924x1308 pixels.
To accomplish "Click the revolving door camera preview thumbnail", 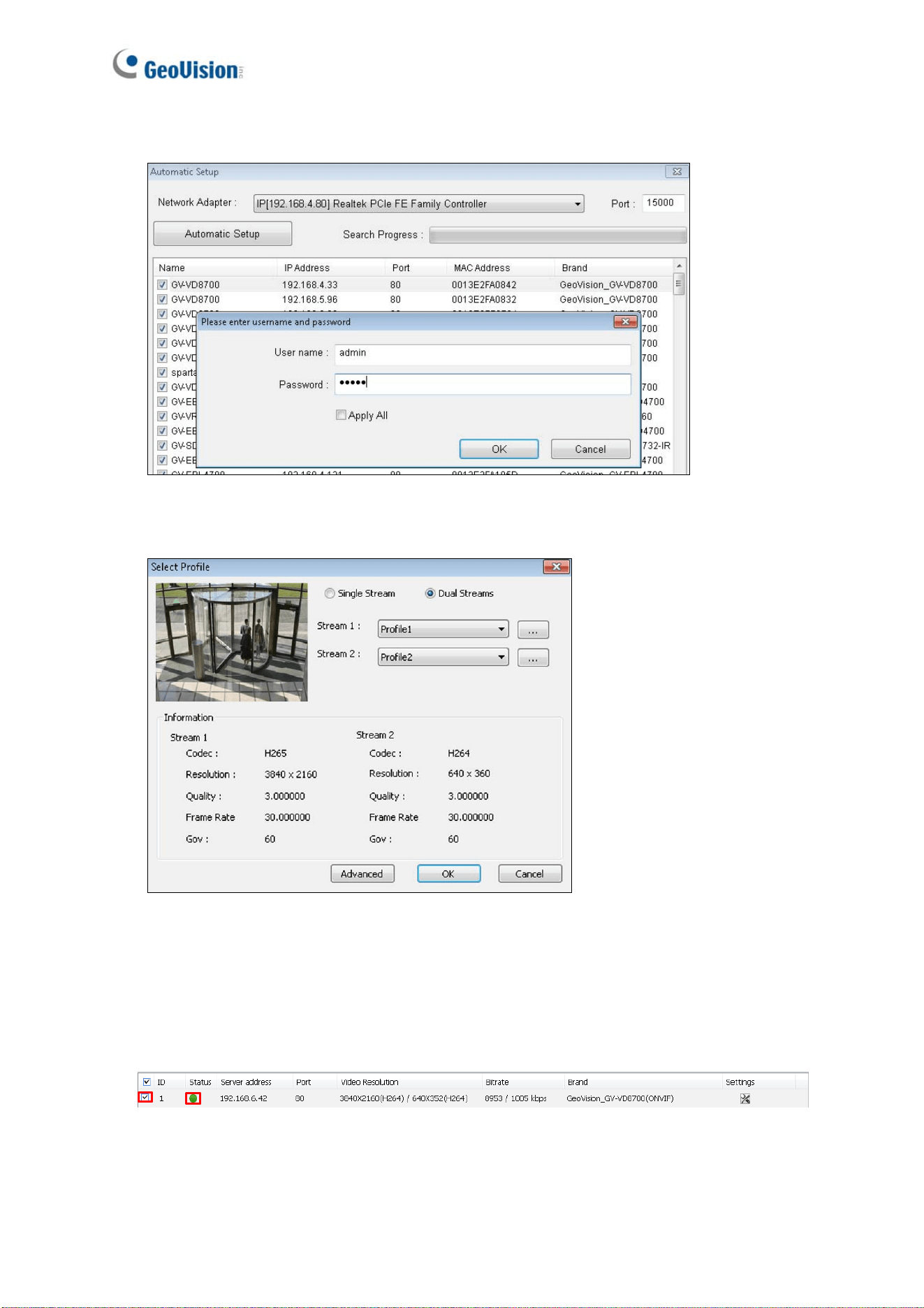I will (232, 642).
